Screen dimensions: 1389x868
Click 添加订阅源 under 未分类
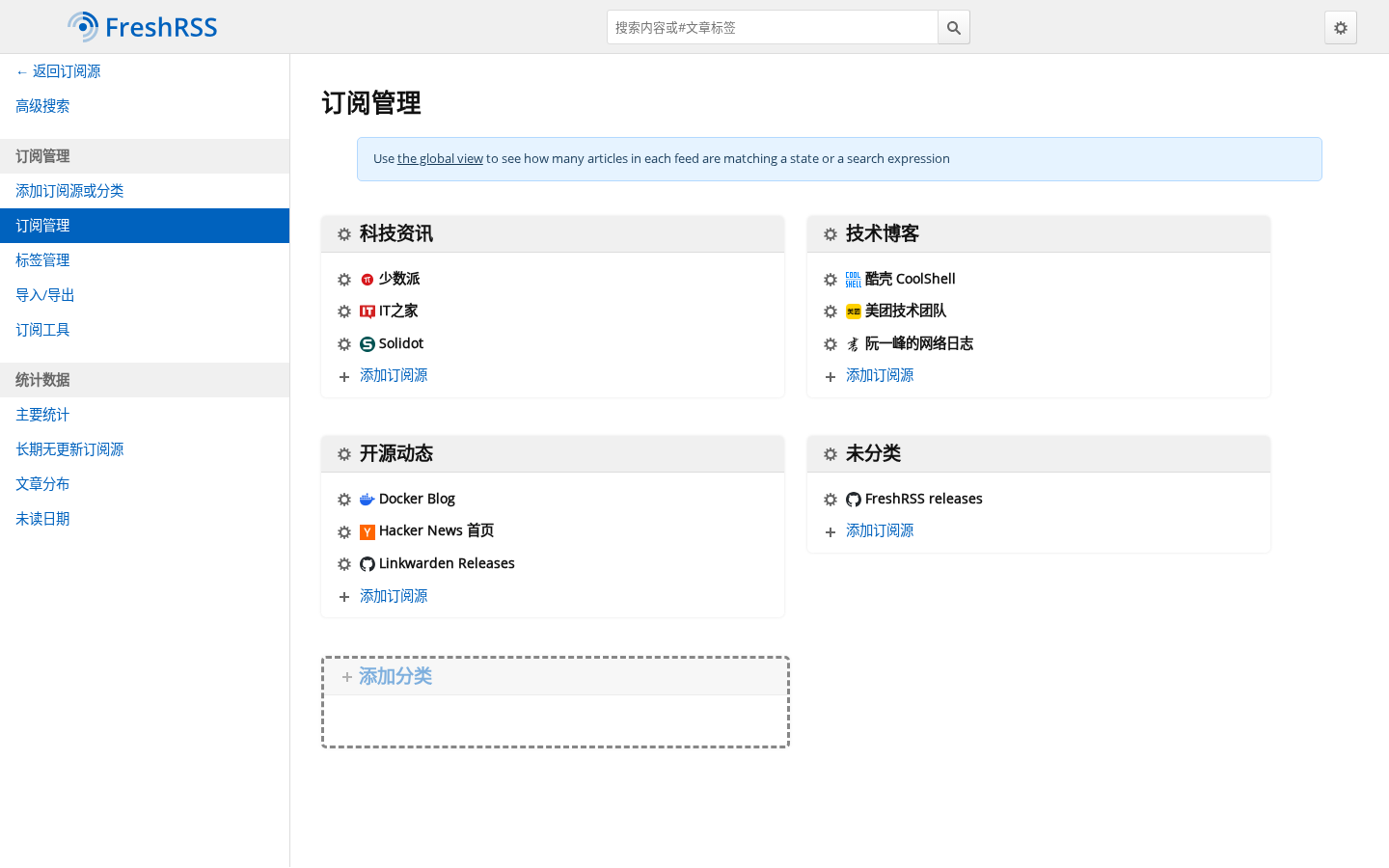click(x=880, y=530)
